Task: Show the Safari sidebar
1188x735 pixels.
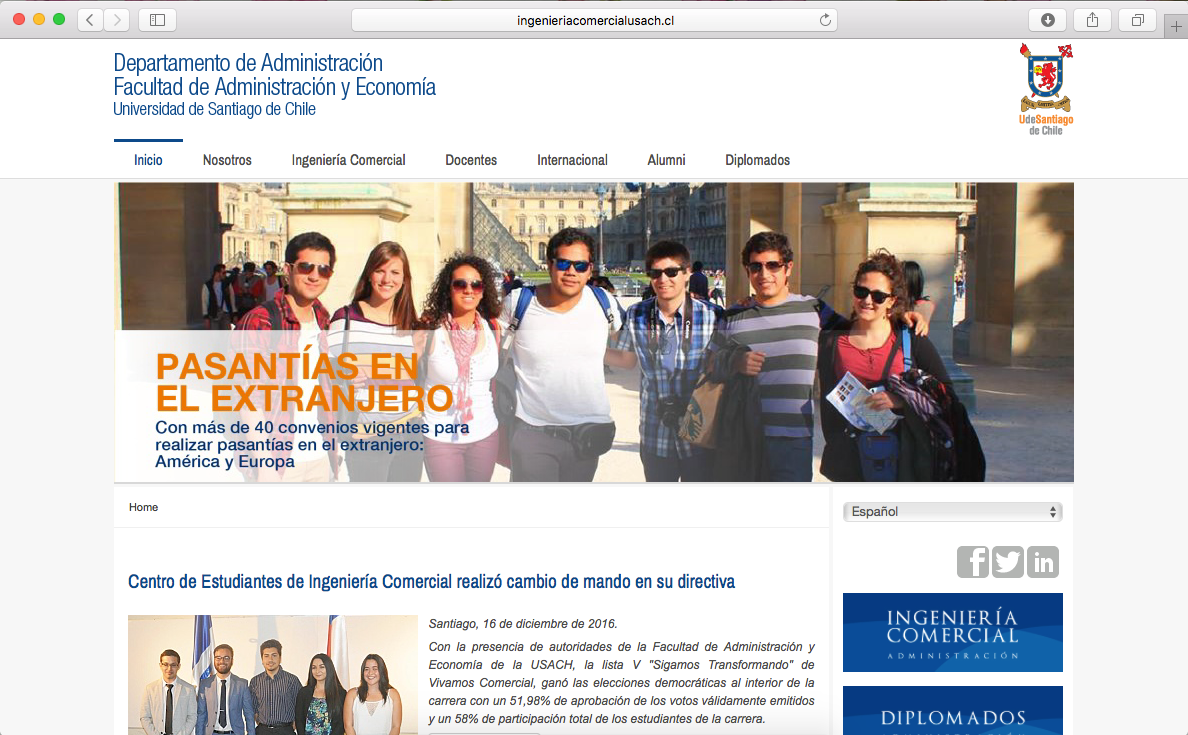Action: pyautogui.click(x=158, y=20)
